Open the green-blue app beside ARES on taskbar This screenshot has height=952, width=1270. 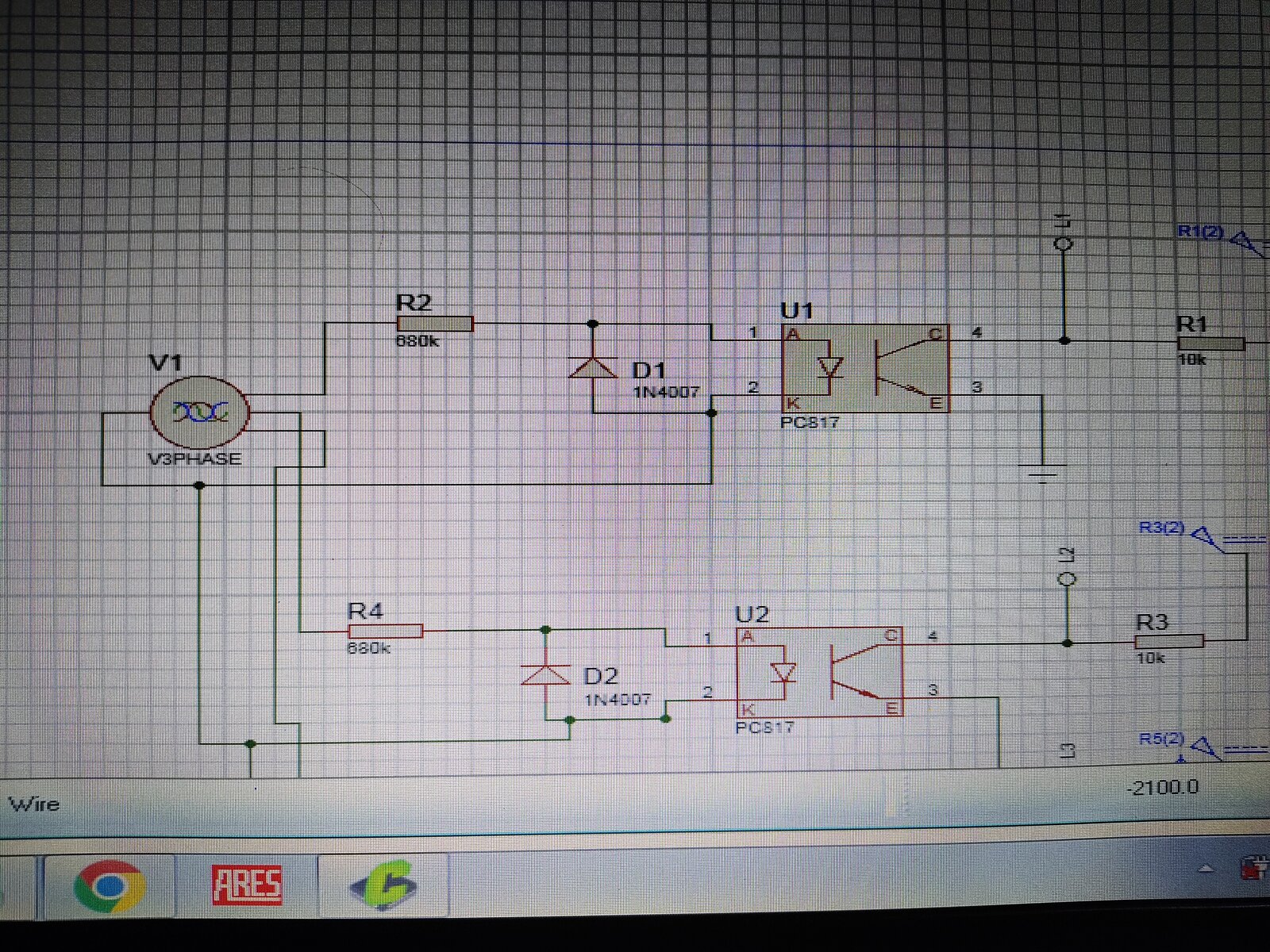pos(384,885)
